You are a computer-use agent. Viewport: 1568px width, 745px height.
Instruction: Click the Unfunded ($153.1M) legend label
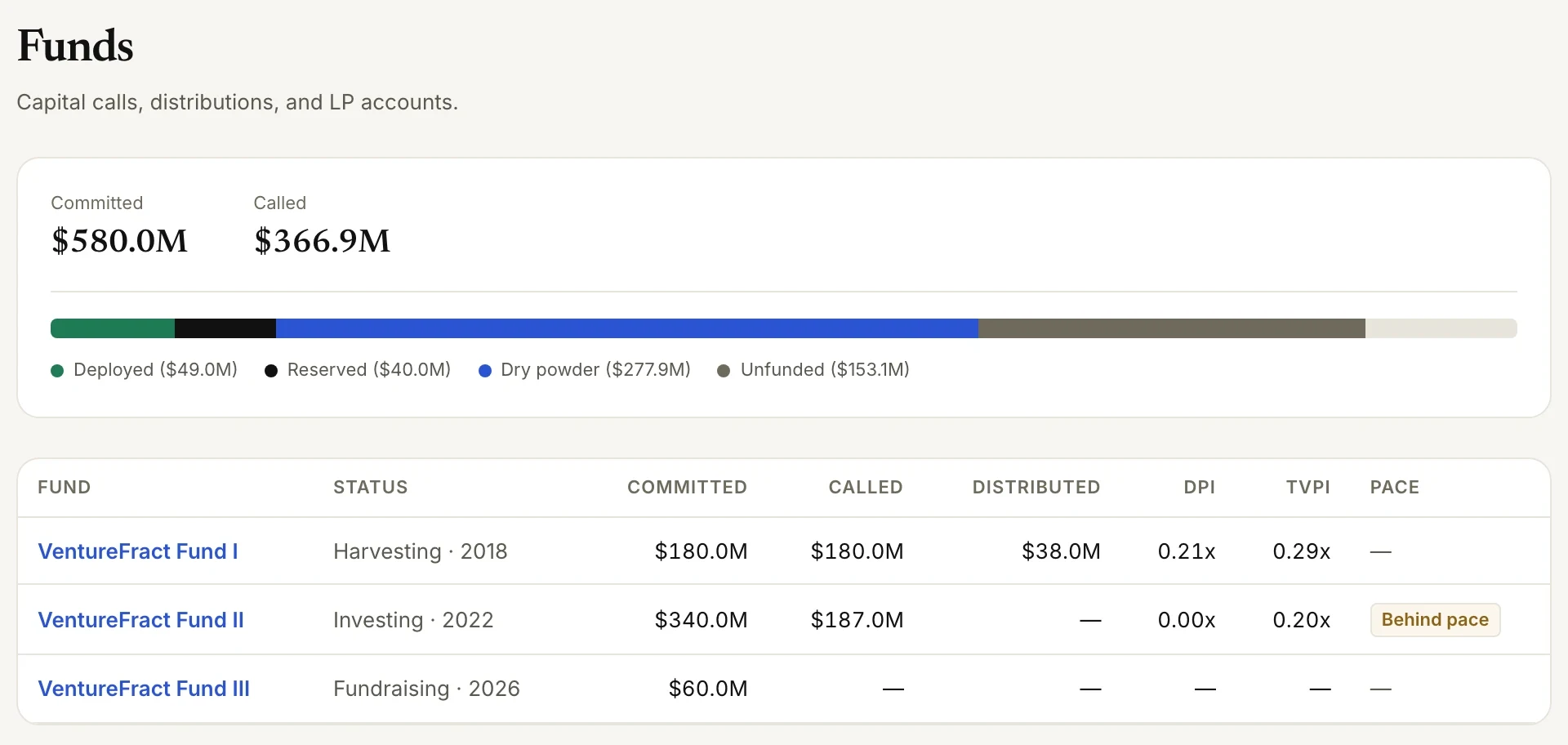[x=825, y=370]
